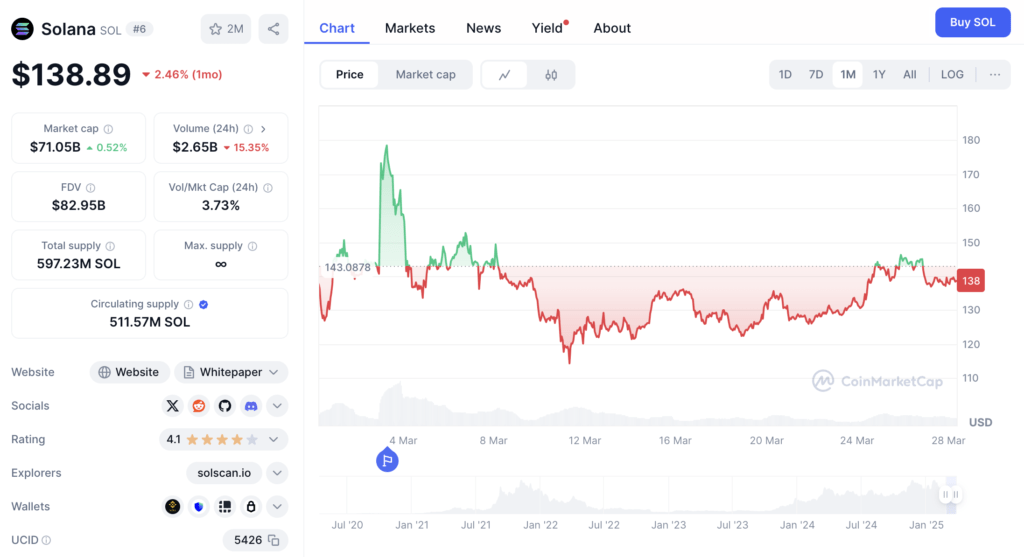Click the Buy SOL button
The image size is (1024, 557).
[972, 22]
